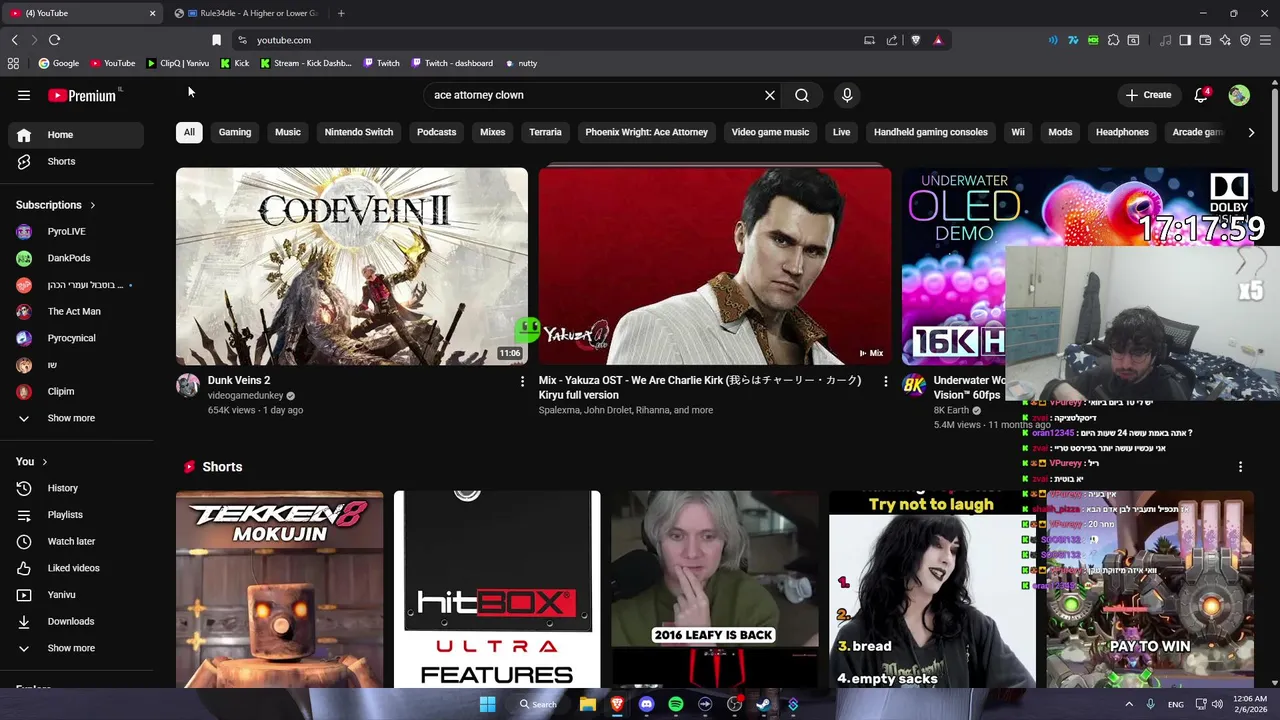Screen dimensions: 1280x720
Task: Open the Shorts shelf three-dot menu
Action: [x=1240, y=467]
